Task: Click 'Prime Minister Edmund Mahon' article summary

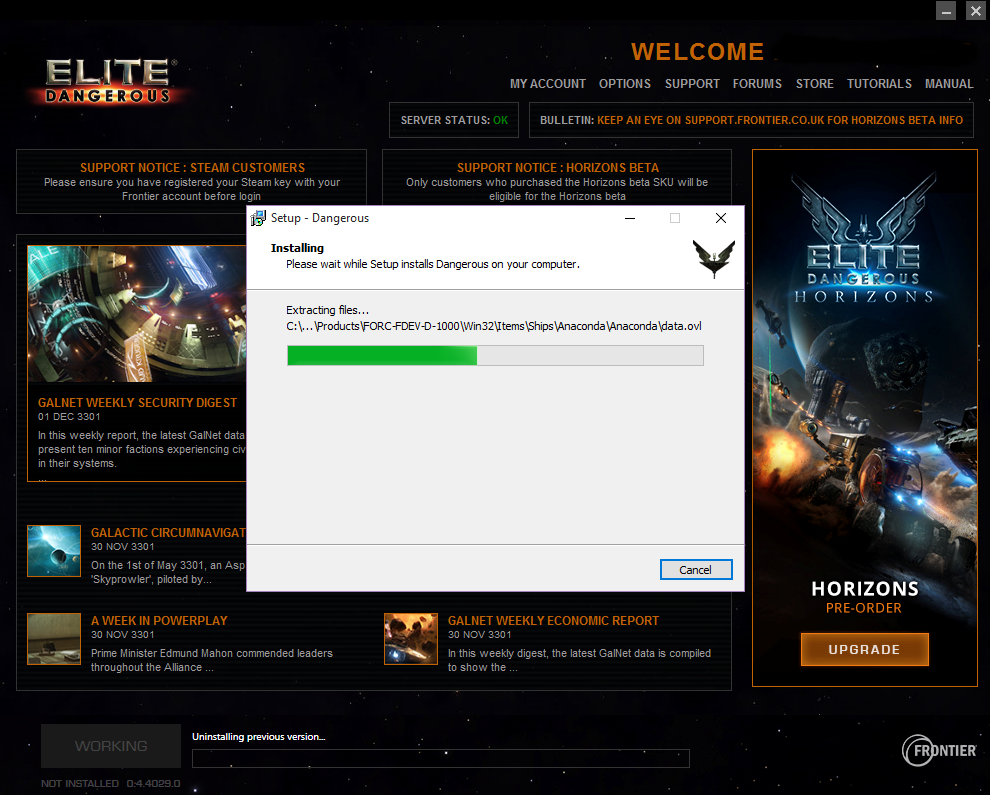Action: tap(212, 660)
